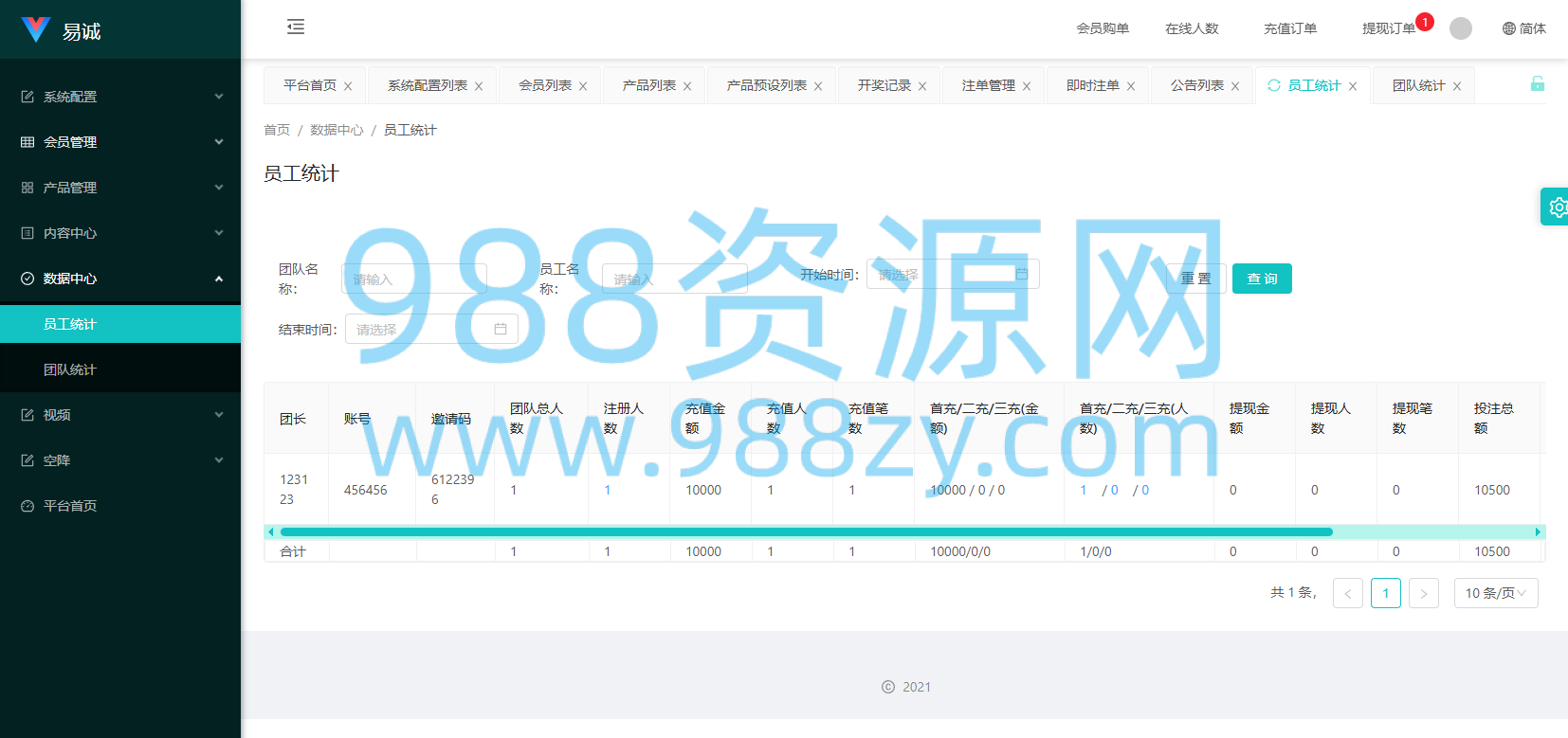1568x738 pixels.
Task: Click the 重置 reset button
Action: [x=1196, y=279]
